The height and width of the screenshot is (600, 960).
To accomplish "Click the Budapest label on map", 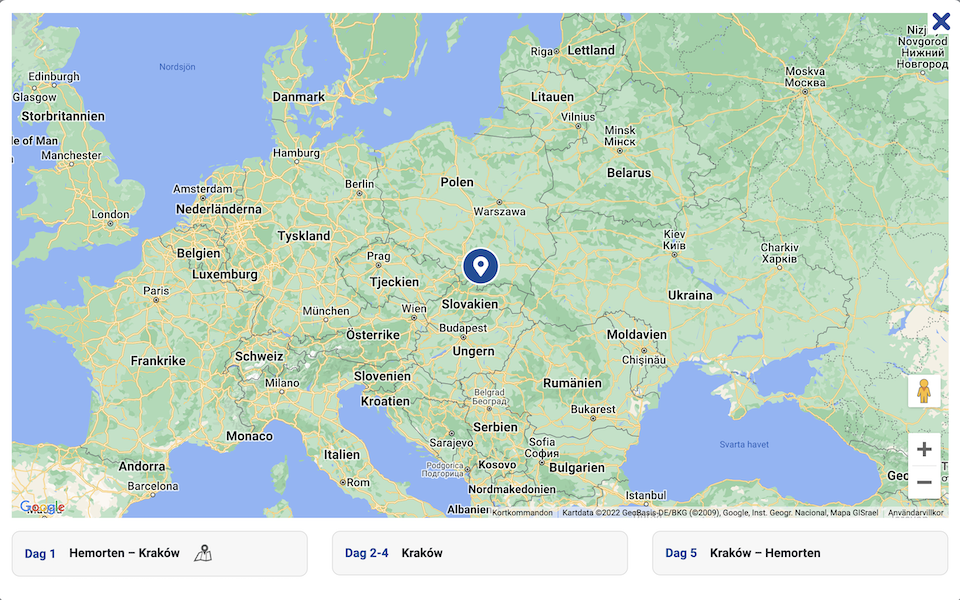I will (x=463, y=328).
